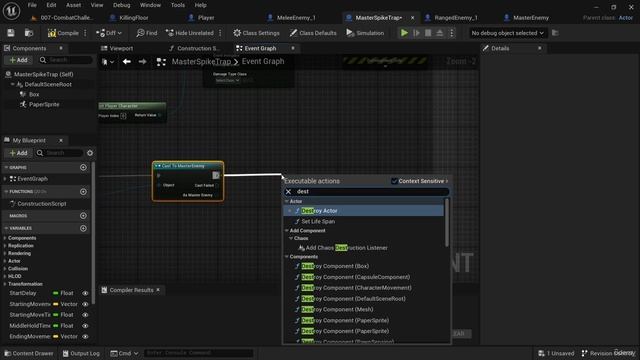Add a new graph with plus icon
The width and height of the screenshot is (640, 360).
pyautogui.click(x=83, y=167)
